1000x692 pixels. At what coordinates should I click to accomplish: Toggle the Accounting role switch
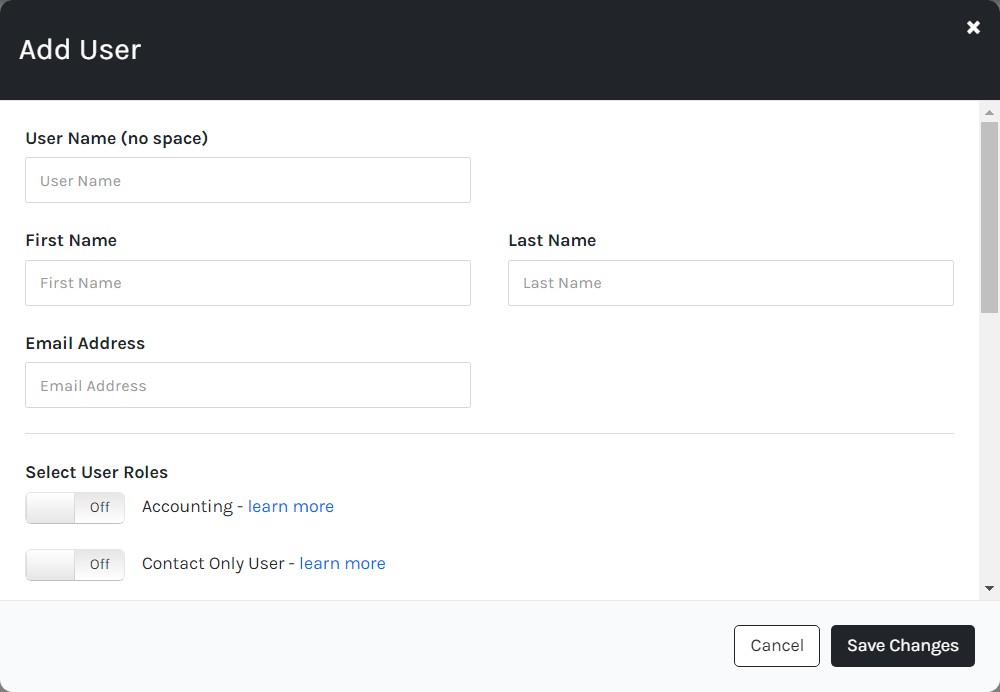(x=75, y=508)
